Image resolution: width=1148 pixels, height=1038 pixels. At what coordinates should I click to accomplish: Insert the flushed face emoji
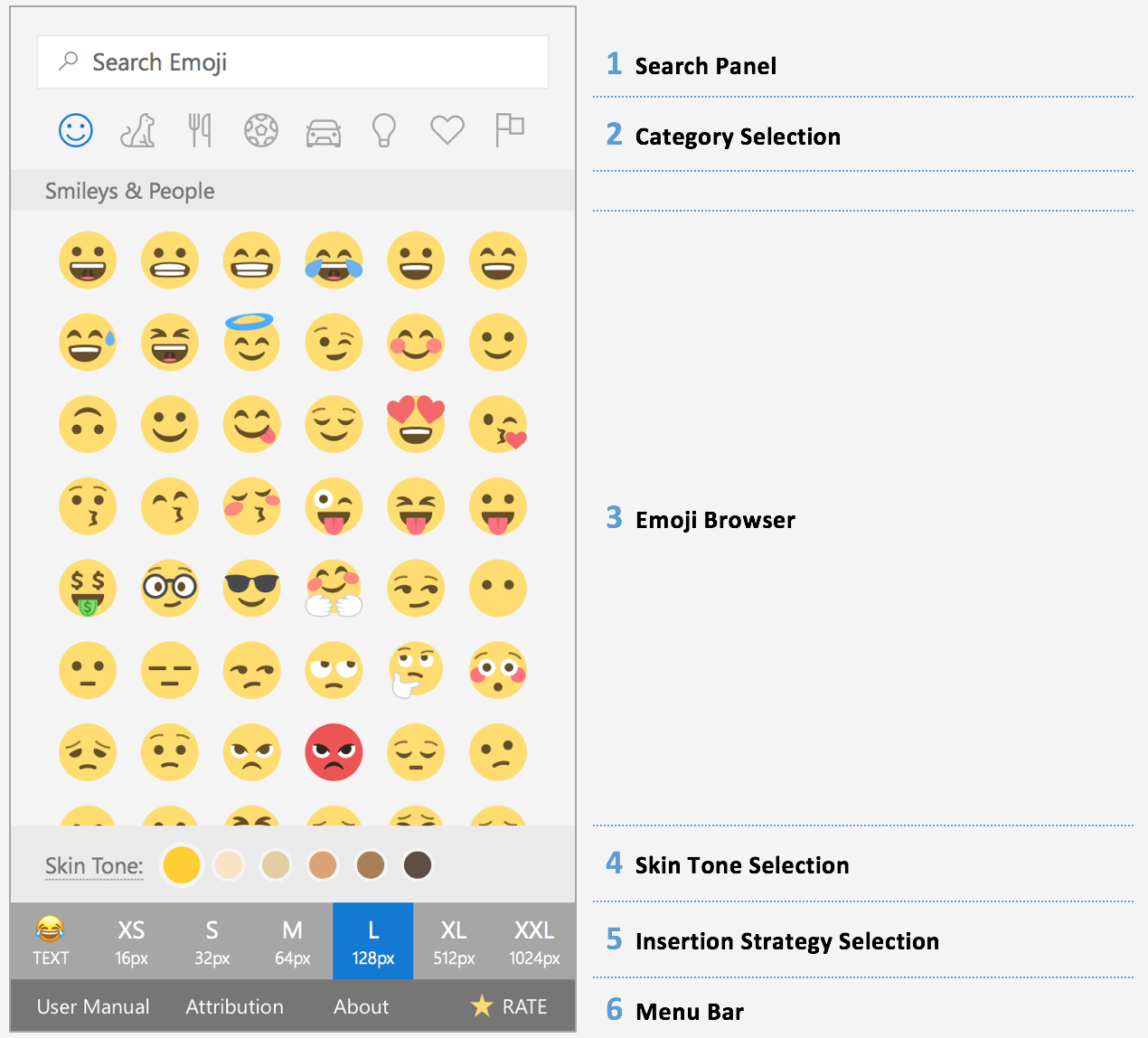pyautogui.click(x=498, y=671)
